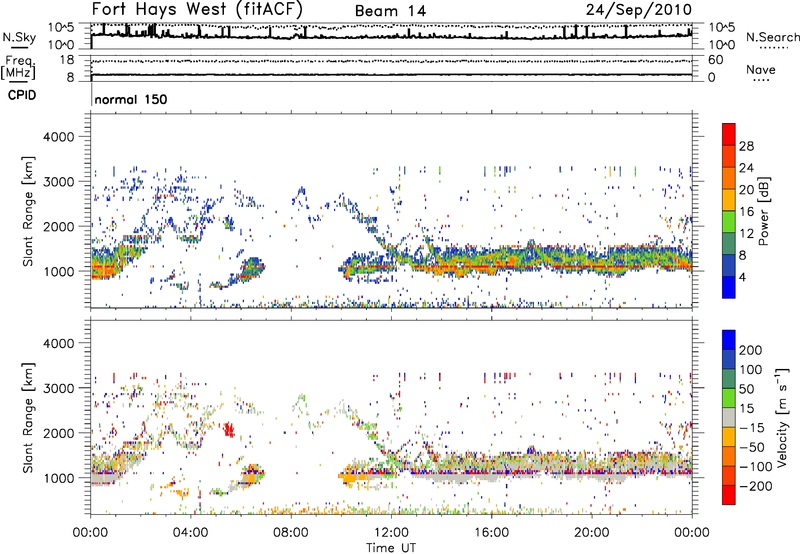Screen dimensions: 800x554
Task: Pick the yellow Velocity segment between -15 and -50
Action: [x=729, y=437]
